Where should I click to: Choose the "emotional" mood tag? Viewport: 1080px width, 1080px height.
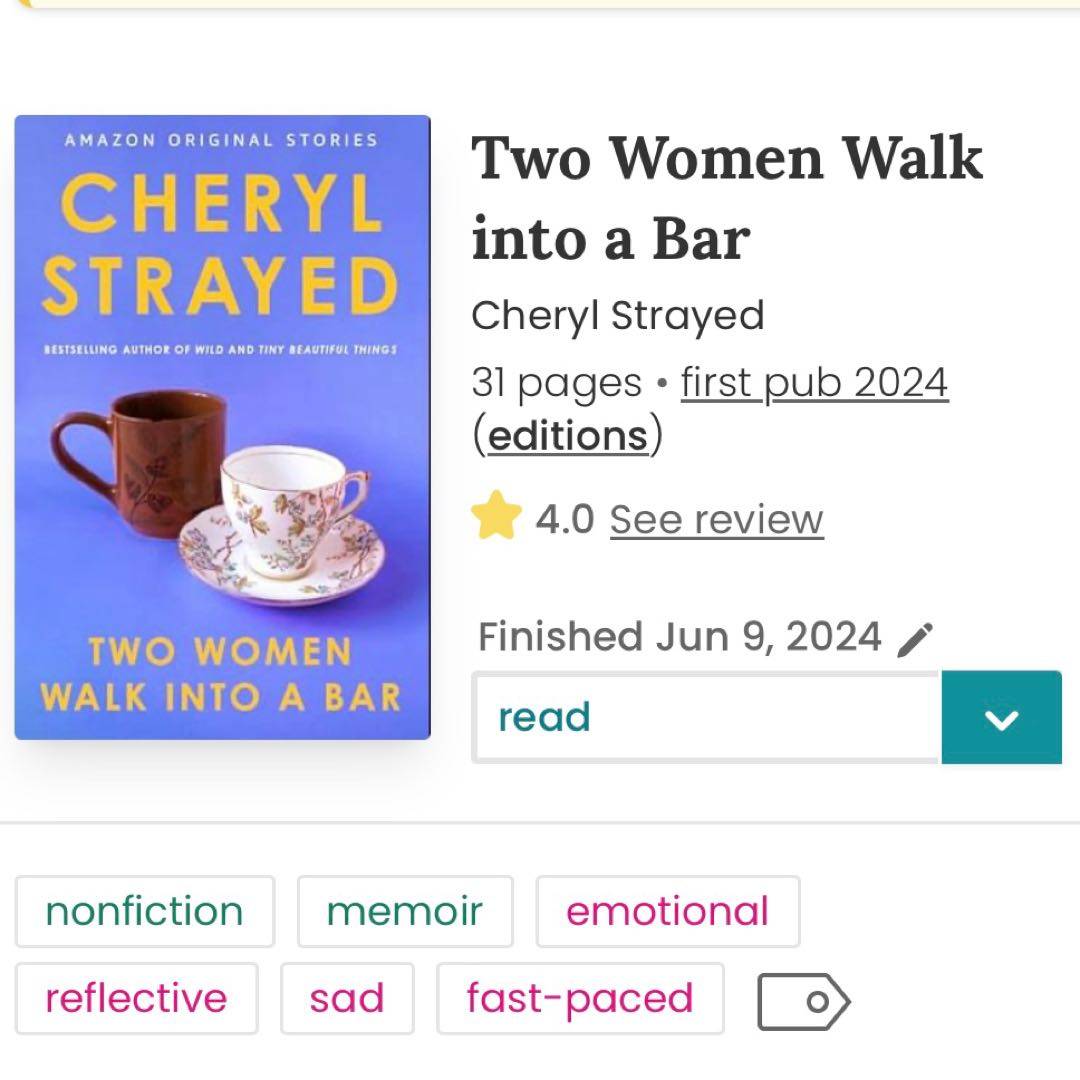[x=667, y=911]
